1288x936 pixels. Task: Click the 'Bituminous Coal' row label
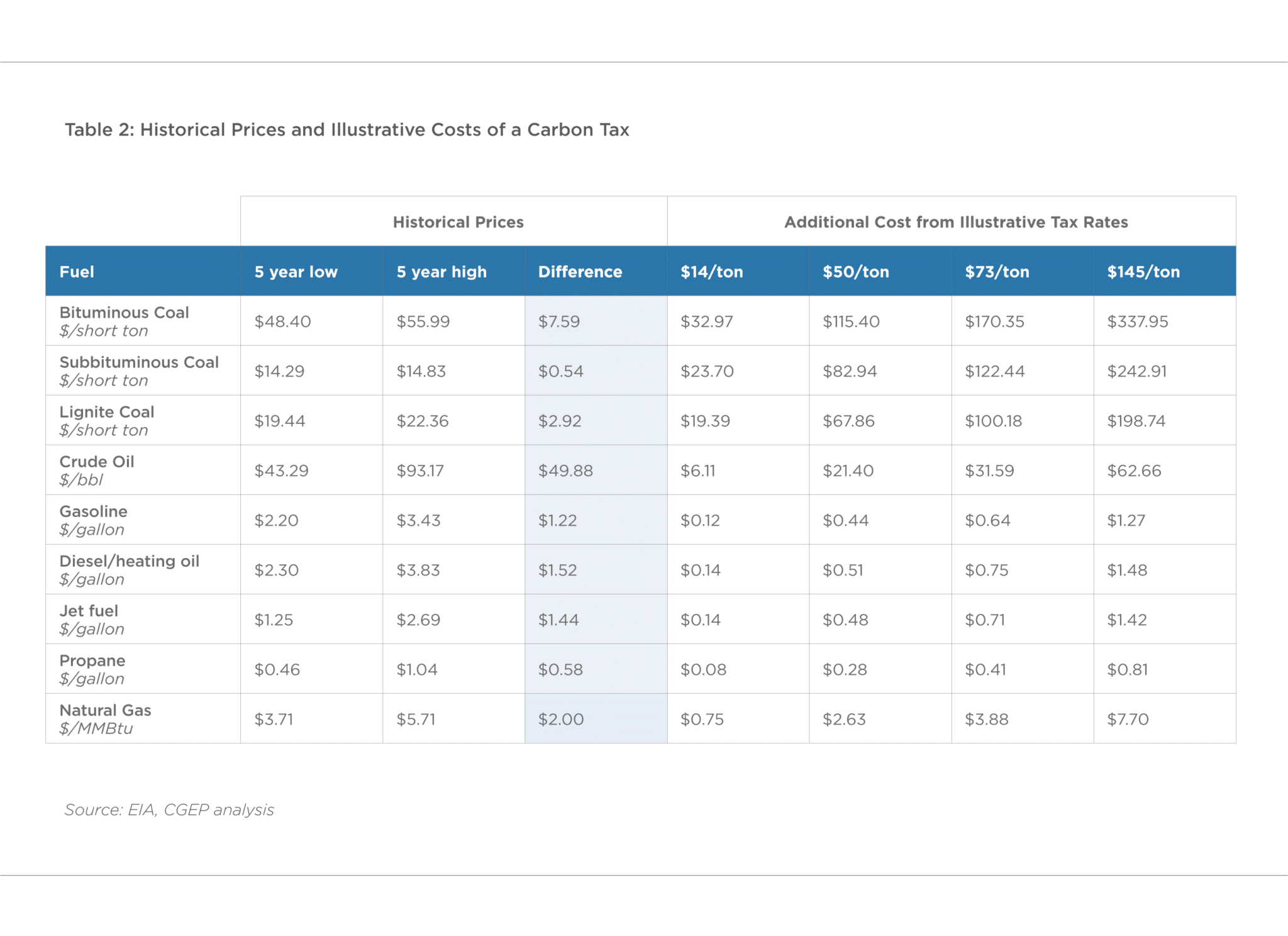click(123, 313)
